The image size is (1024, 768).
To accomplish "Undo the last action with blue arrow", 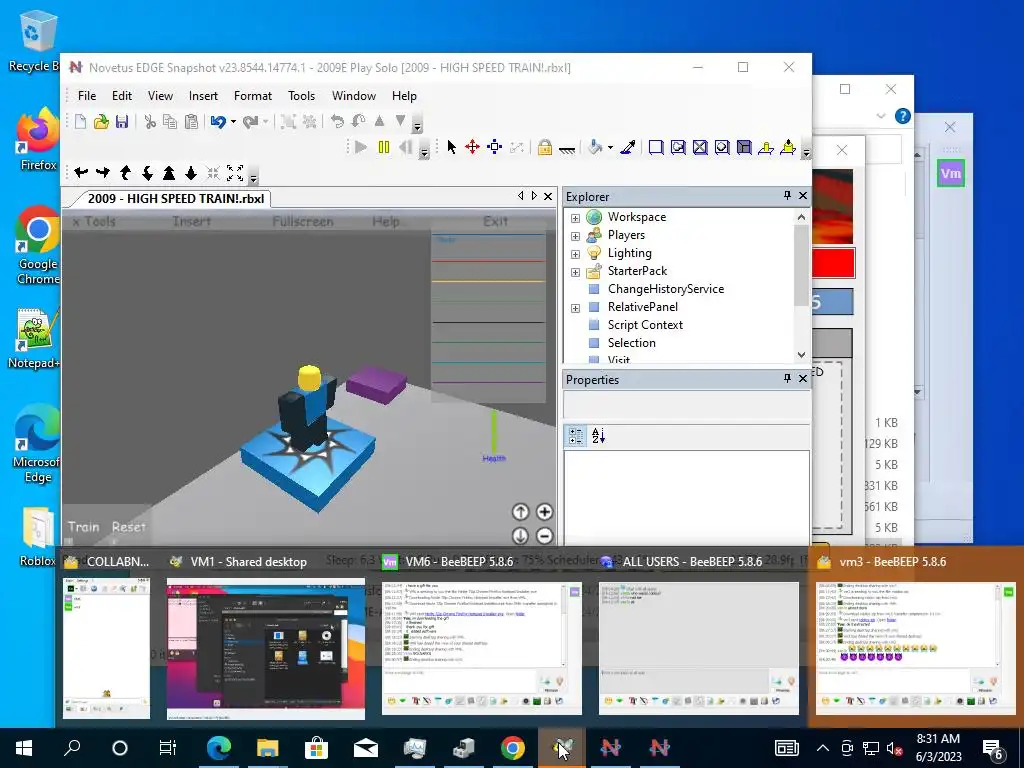I will coord(218,121).
